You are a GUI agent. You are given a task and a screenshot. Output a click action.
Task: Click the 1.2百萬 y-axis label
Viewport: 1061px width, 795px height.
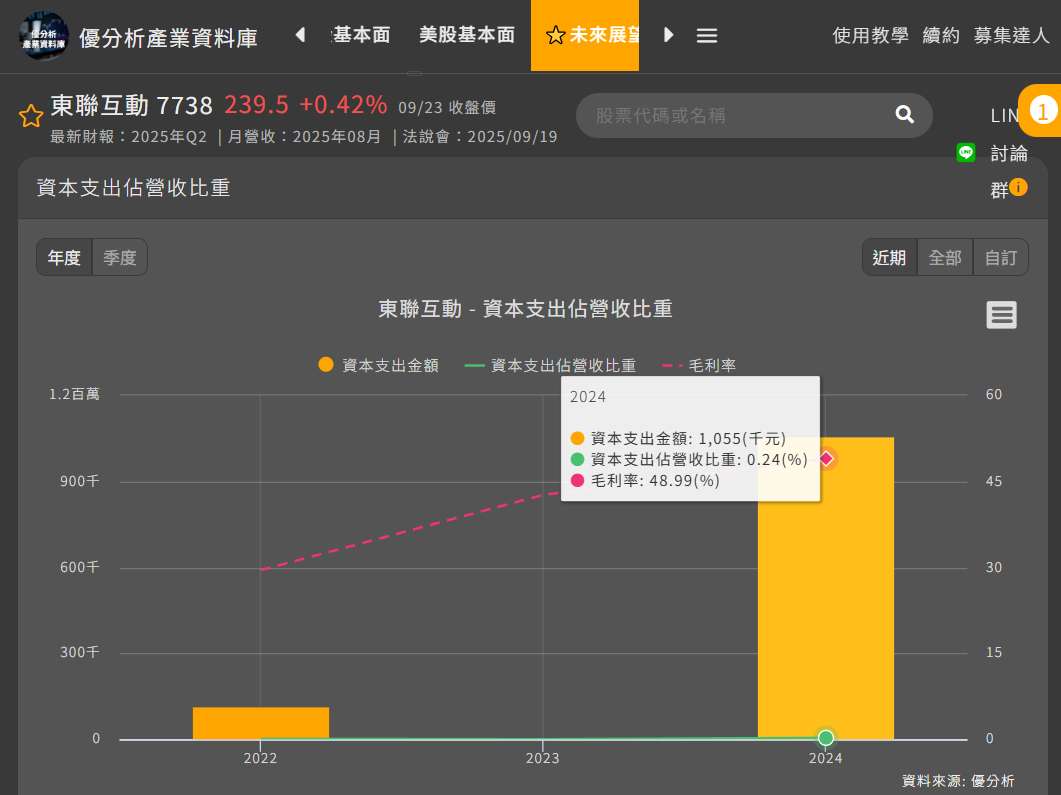(74, 394)
